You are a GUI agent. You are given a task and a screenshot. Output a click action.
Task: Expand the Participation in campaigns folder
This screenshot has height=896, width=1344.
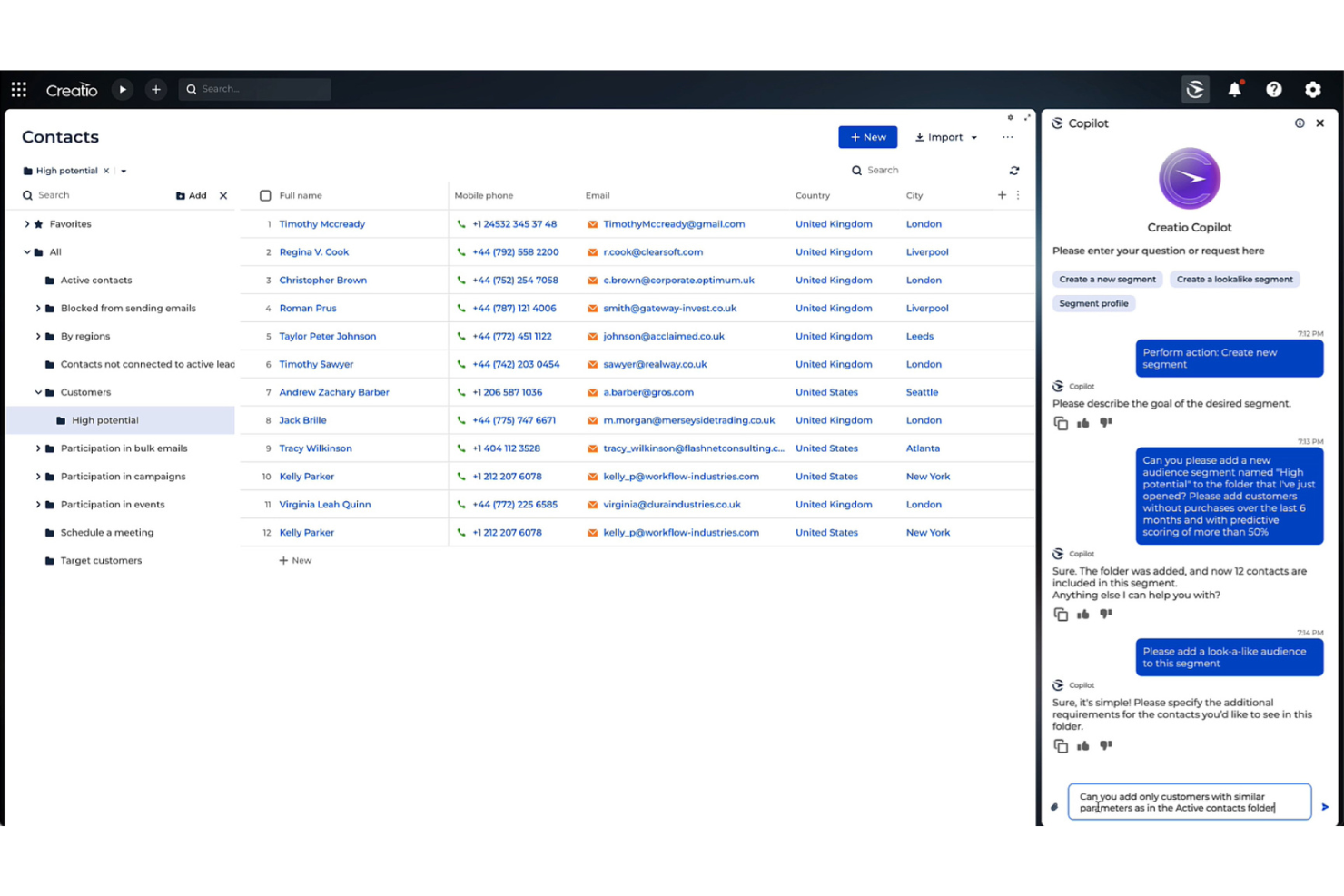coord(37,476)
